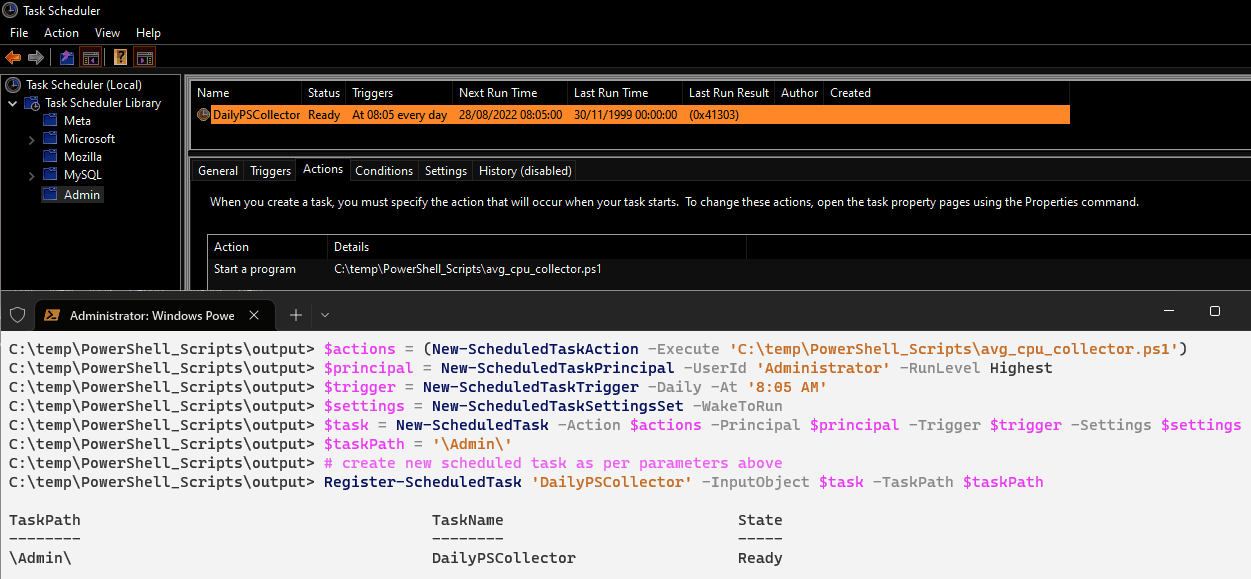Open Help using the question mark icon
This screenshot has height=579, width=1251.
pos(119,57)
